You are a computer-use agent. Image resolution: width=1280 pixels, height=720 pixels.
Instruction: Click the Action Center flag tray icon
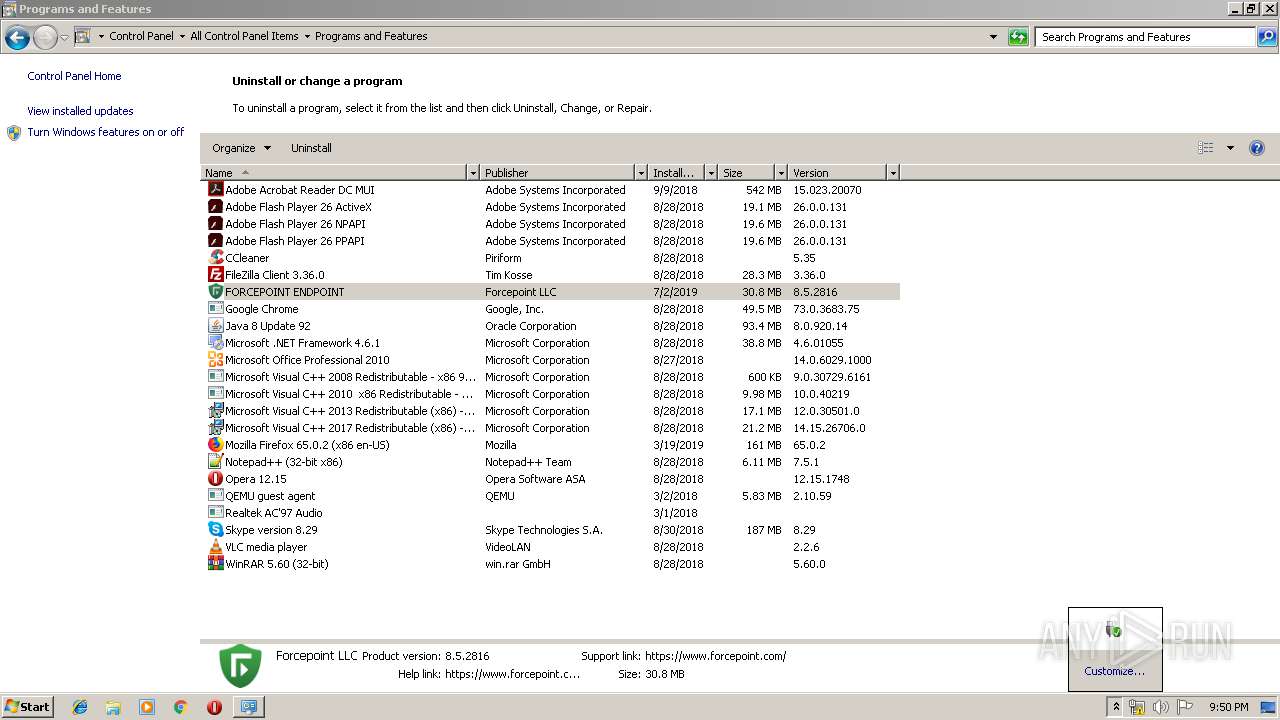[1185, 707]
